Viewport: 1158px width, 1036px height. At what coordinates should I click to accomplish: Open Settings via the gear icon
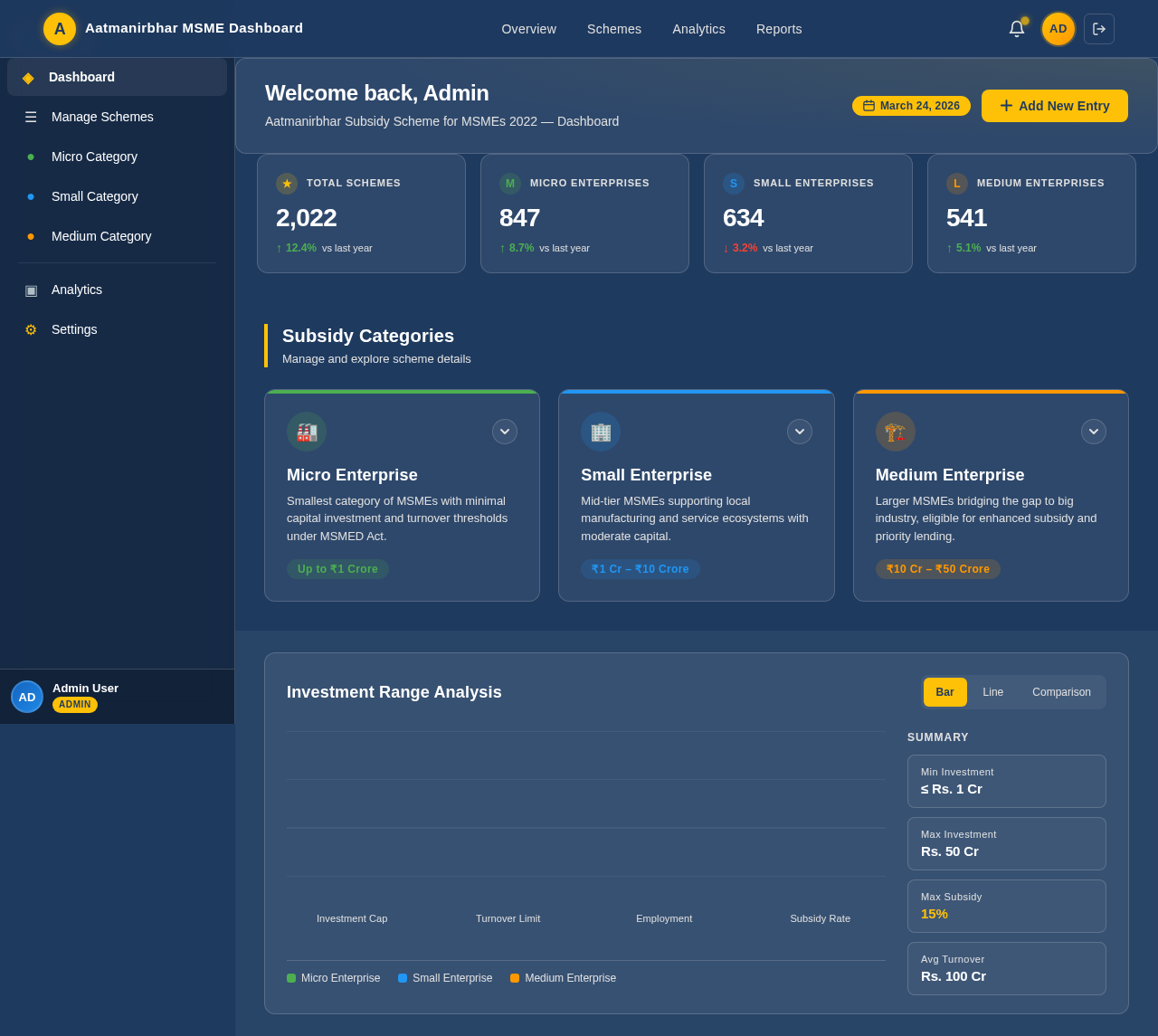pyautogui.click(x=31, y=329)
